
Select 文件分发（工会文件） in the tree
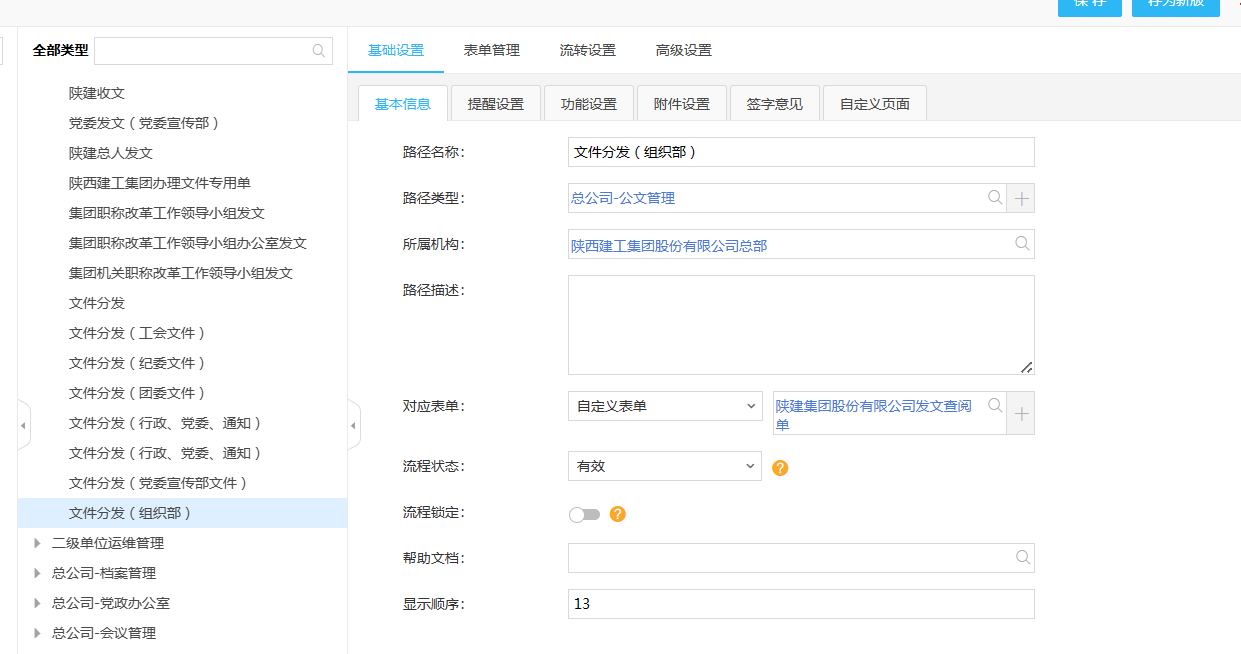click(137, 333)
